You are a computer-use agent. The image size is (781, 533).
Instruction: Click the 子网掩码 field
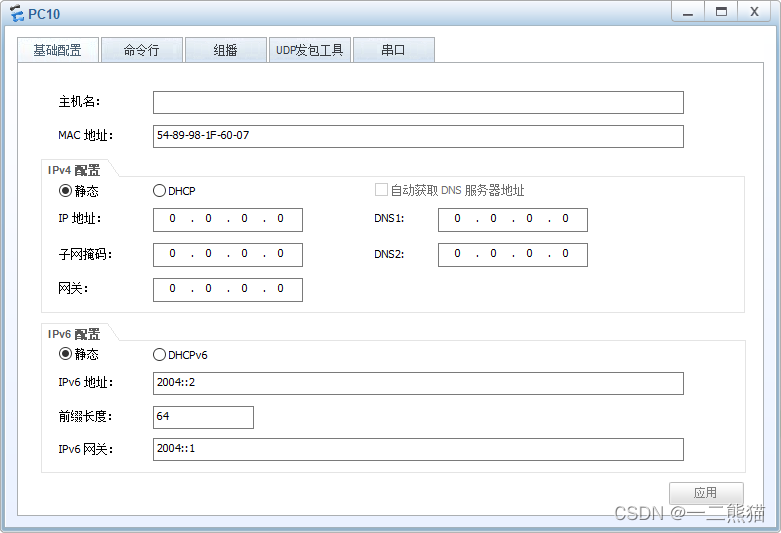[228, 255]
